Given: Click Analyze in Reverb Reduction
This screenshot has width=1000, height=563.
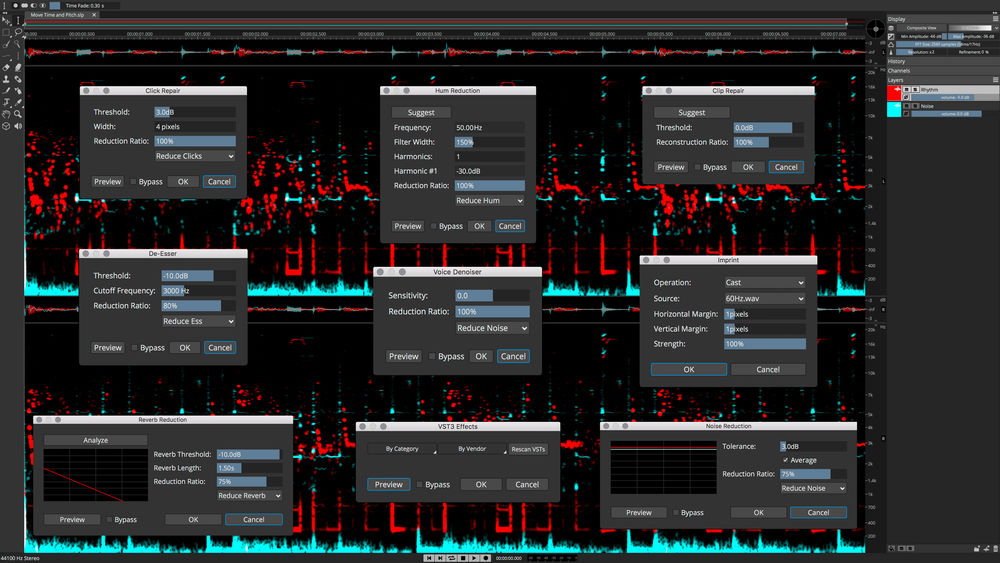Looking at the screenshot, I should click(x=95, y=440).
